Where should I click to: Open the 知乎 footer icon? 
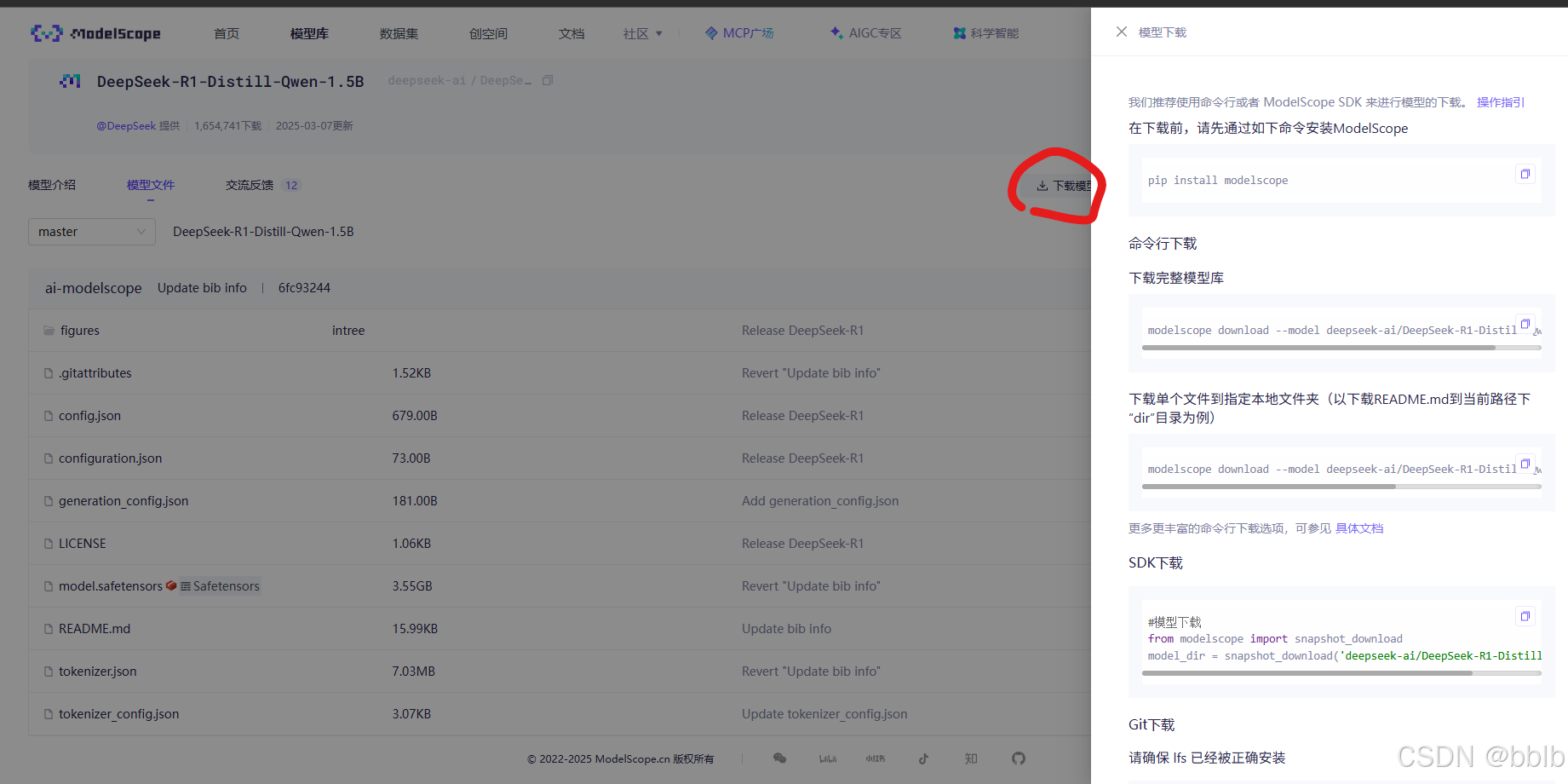coord(971,758)
